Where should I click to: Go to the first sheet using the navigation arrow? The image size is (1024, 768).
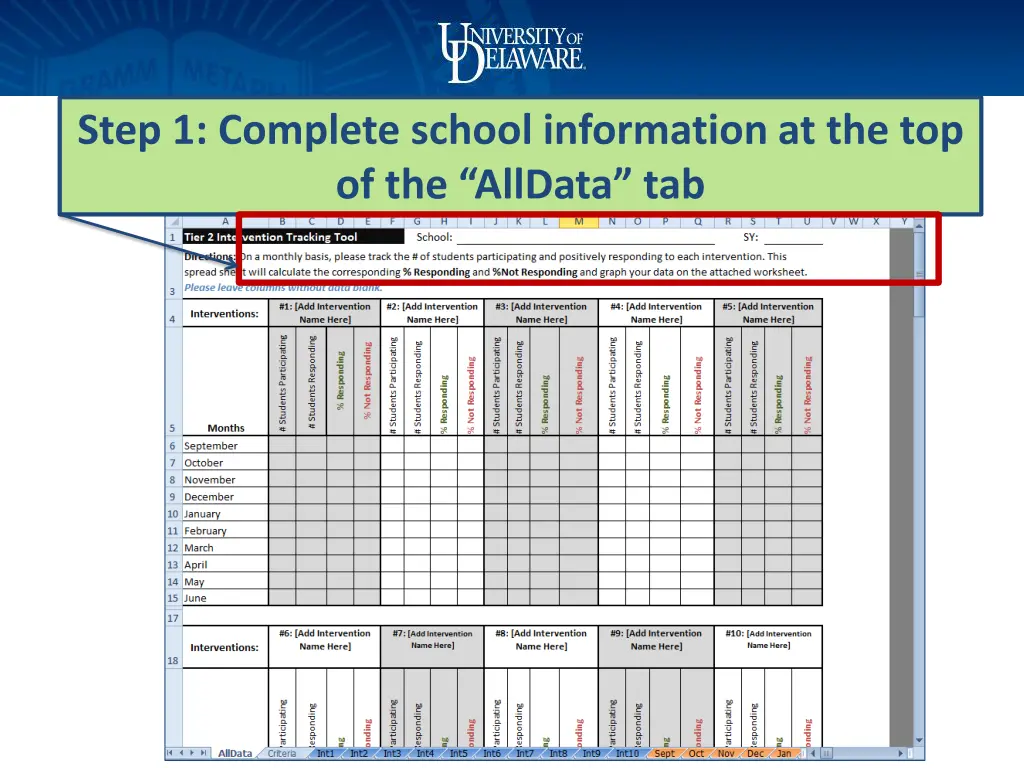click(170, 753)
